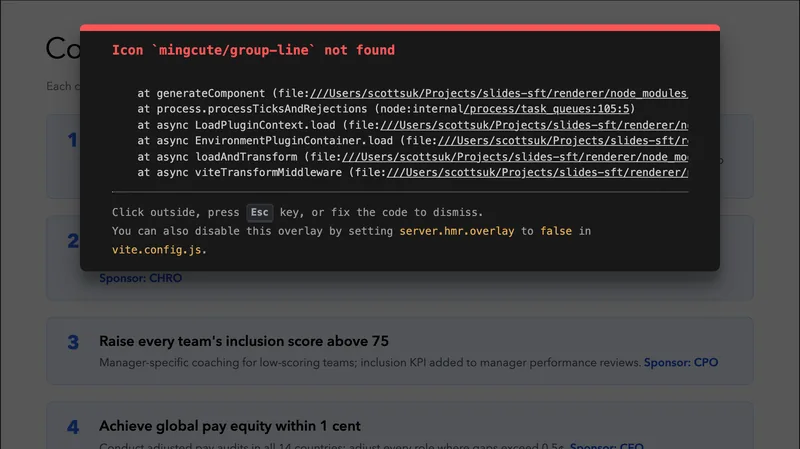Click the orange 'false' value text
Image resolution: width=800 pixels, height=449 pixels.
click(556, 231)
